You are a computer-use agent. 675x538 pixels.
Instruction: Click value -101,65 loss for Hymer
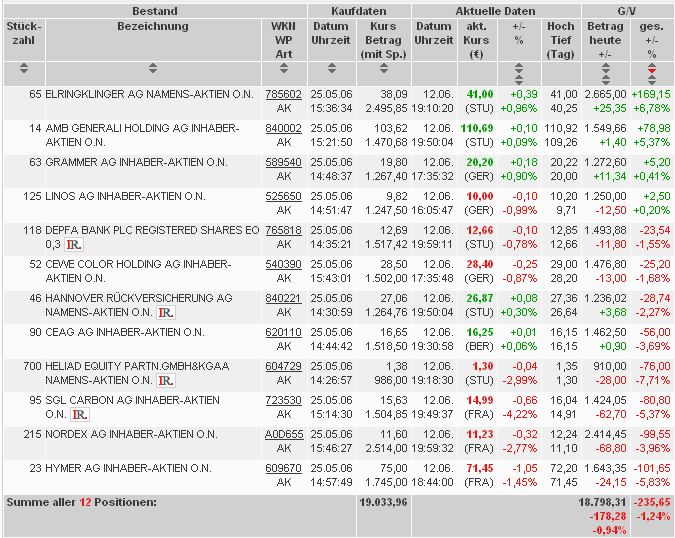[652, 468]
